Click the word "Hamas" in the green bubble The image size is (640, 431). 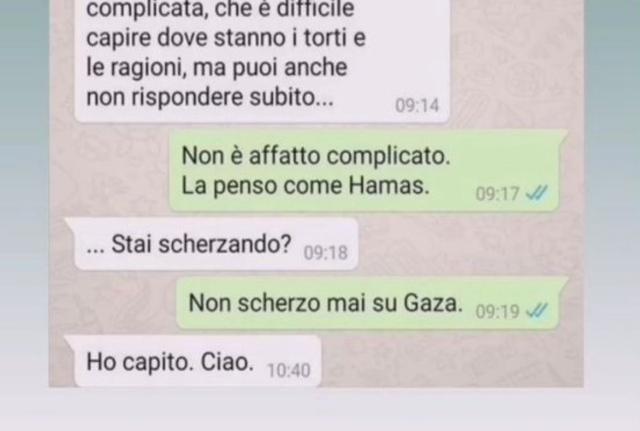coord(389,186)
